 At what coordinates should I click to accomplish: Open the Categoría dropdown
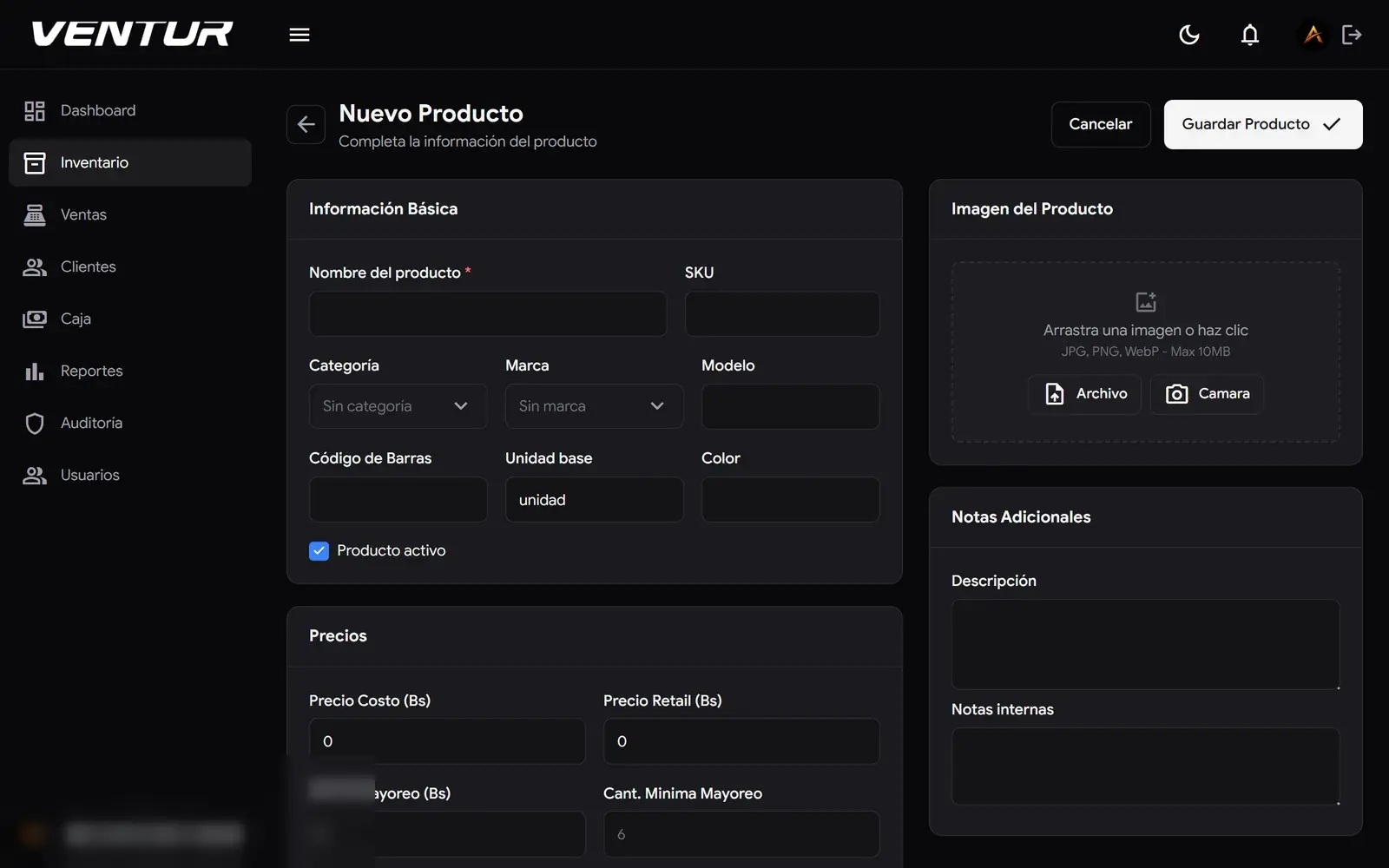click(398, 406)
